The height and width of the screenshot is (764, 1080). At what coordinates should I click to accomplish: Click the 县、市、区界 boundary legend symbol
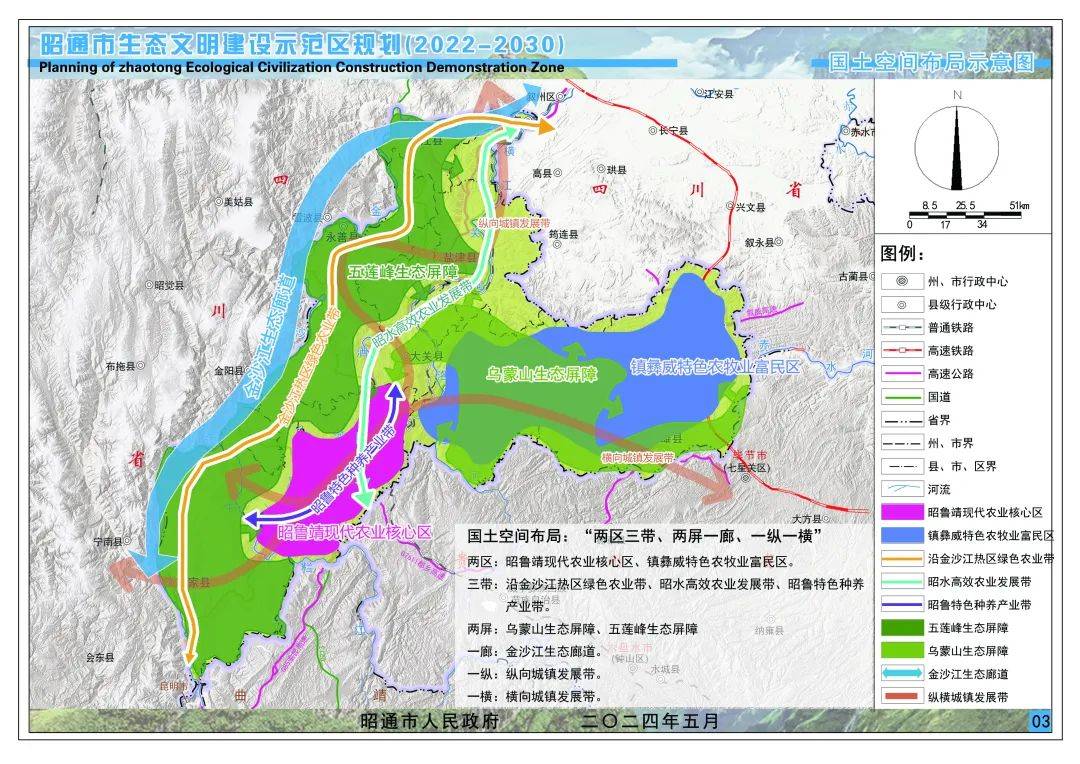[902, 466]
